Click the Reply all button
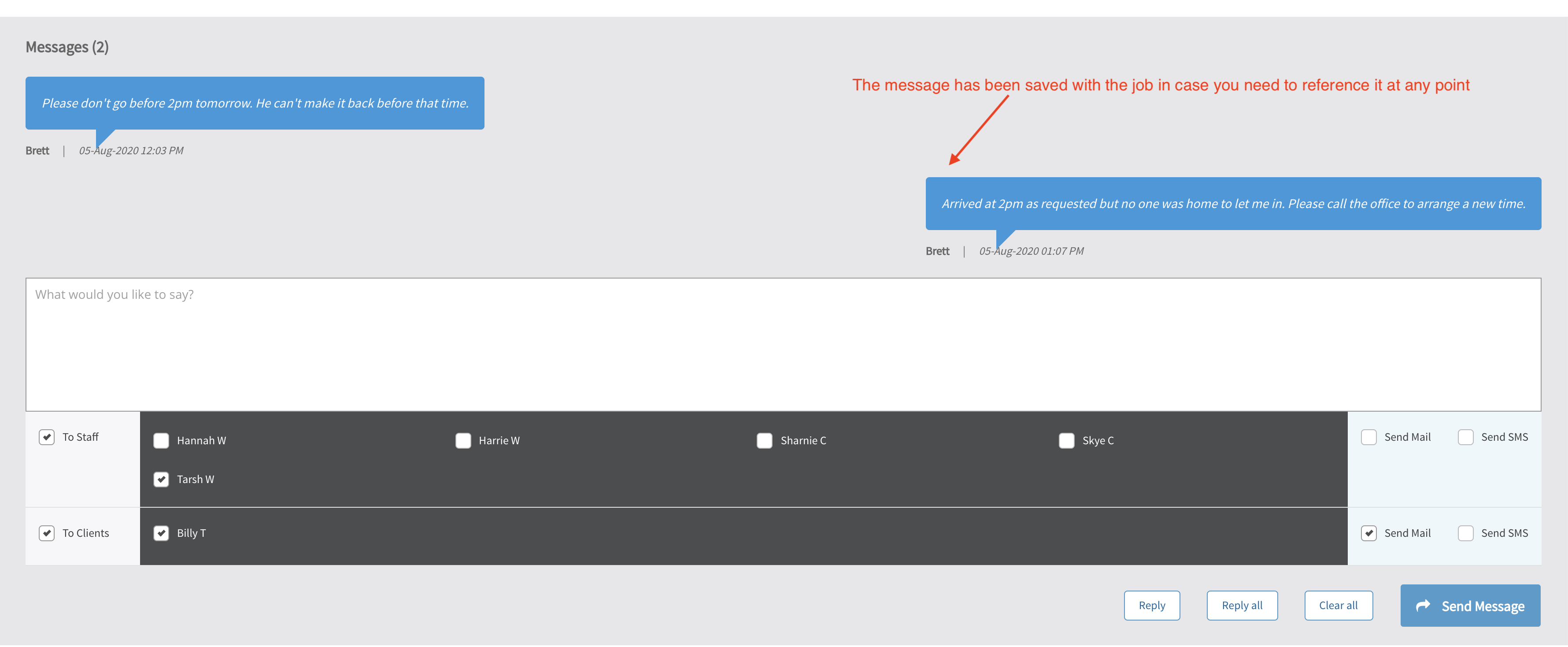 coord(1242,606)
